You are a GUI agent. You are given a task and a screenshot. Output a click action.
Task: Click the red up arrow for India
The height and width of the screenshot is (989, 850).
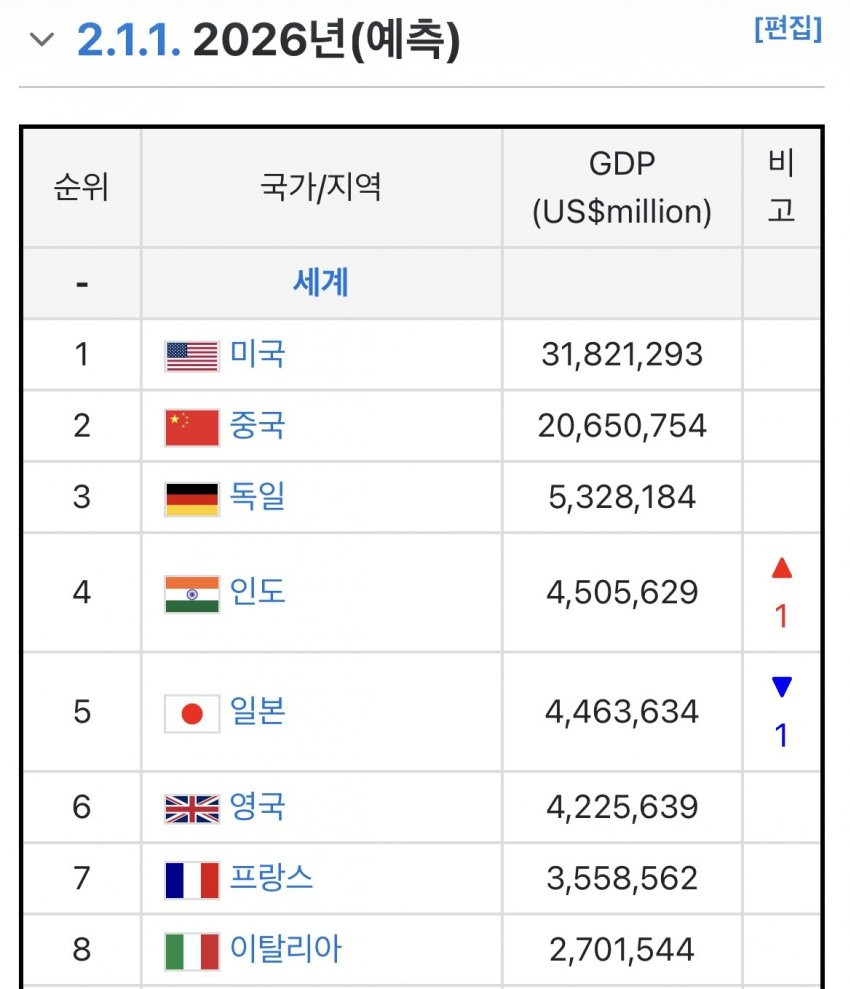(x=782, y=569)
